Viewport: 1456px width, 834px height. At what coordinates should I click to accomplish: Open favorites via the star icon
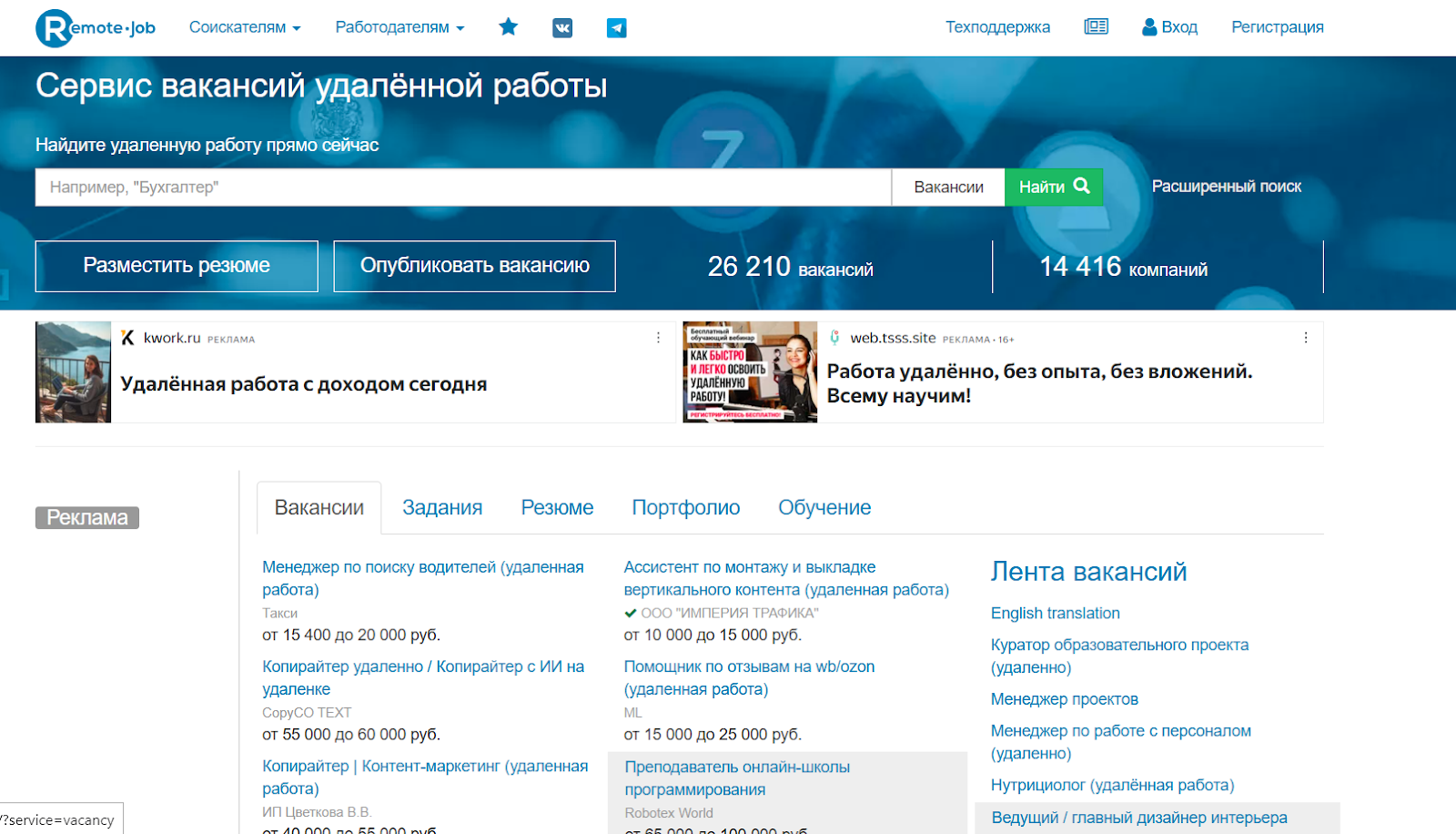point(508,27)
